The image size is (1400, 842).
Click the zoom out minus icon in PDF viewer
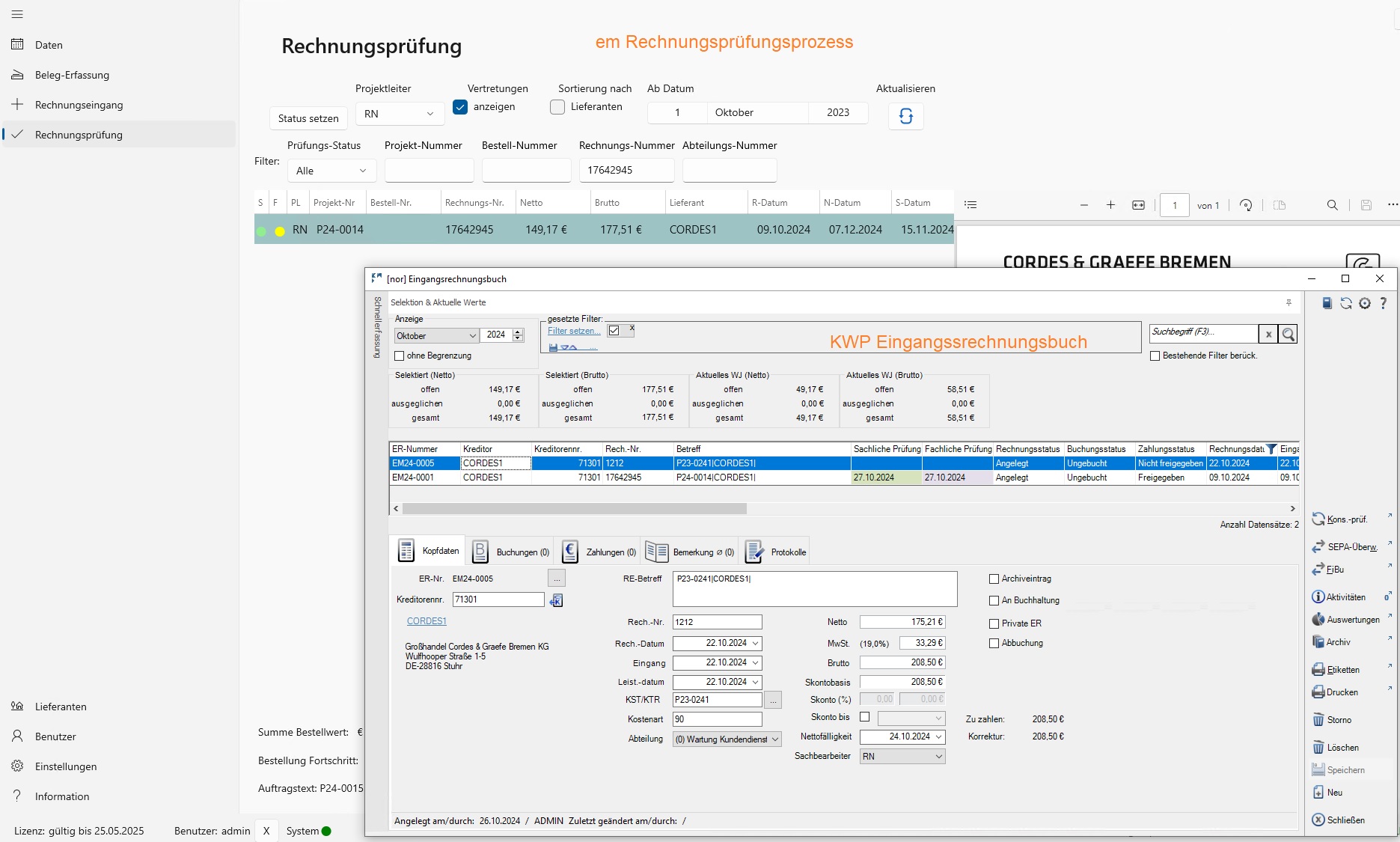pos(1083,205)
